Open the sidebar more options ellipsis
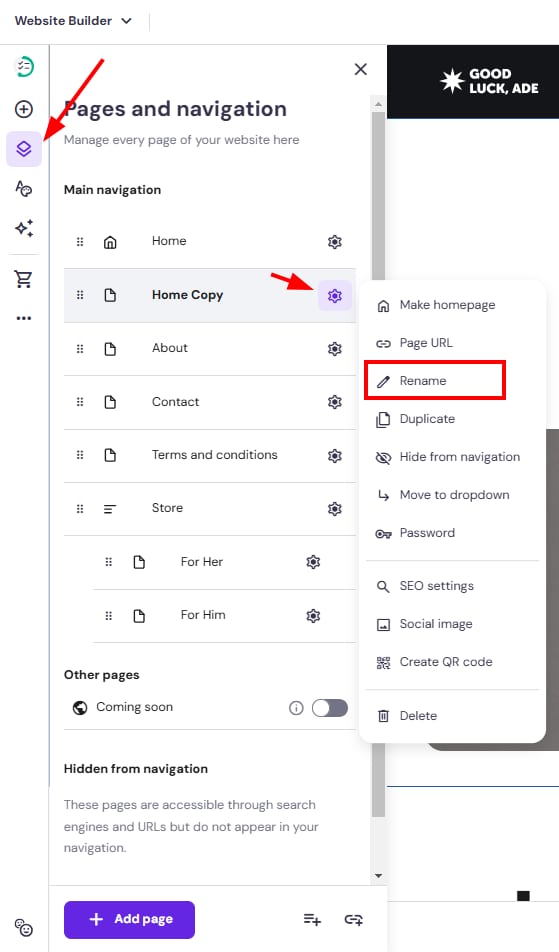Screen dimensions: 559x952 point(24,318)
